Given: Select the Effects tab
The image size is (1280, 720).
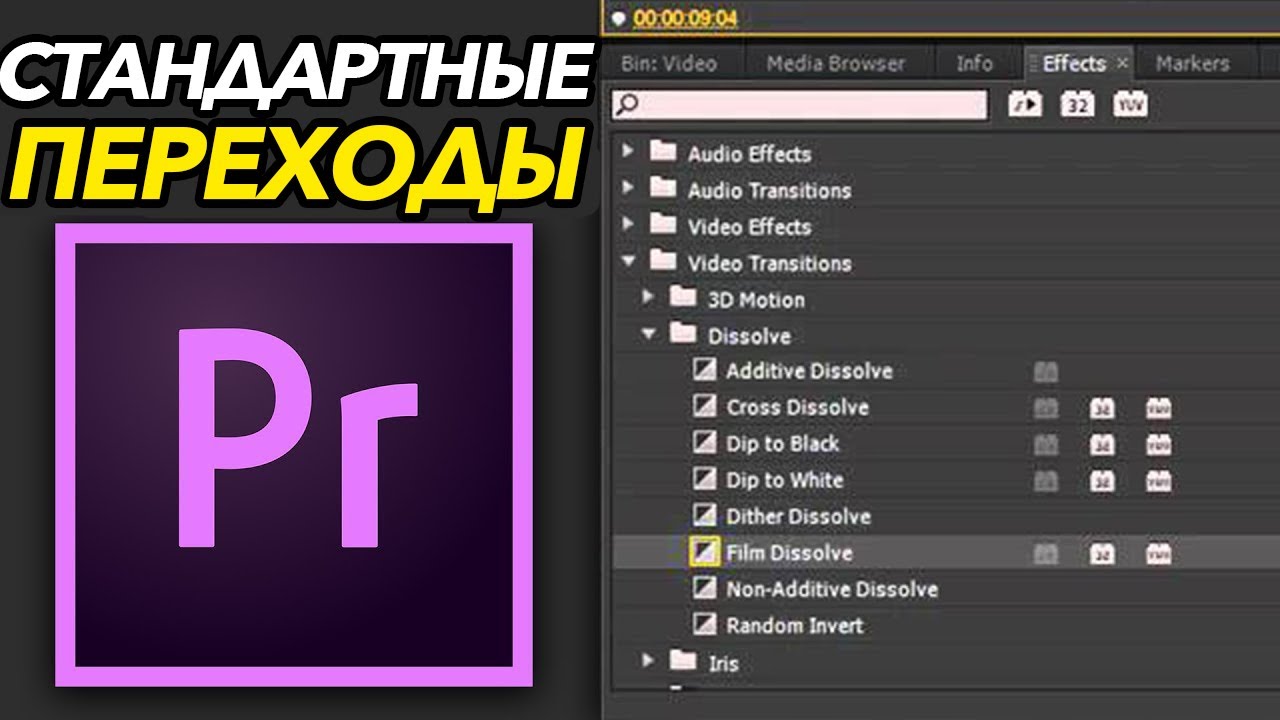Looking at the screenshot, I should (x=1074, y=63).
